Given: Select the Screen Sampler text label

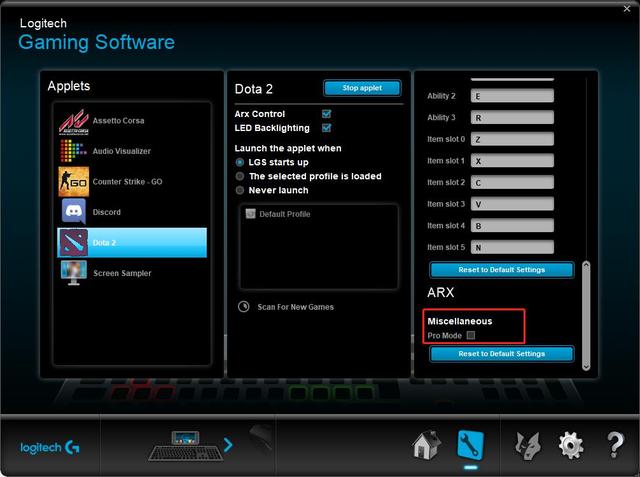Looking at the screenshot, I should (122, 273).
